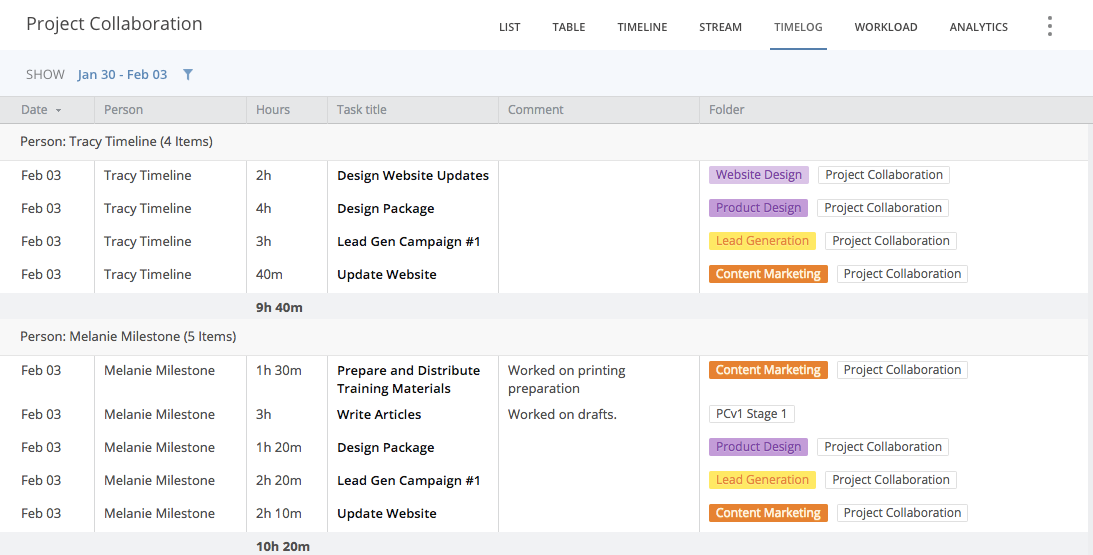This screenshot has width=1093, height=555.
Task: Switch to the Workload tab
Action: [x=885, y=27]
